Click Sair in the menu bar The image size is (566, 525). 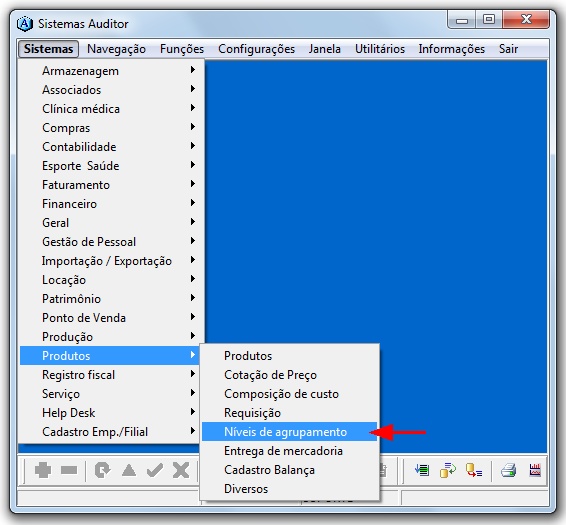(x=508, y=49)
